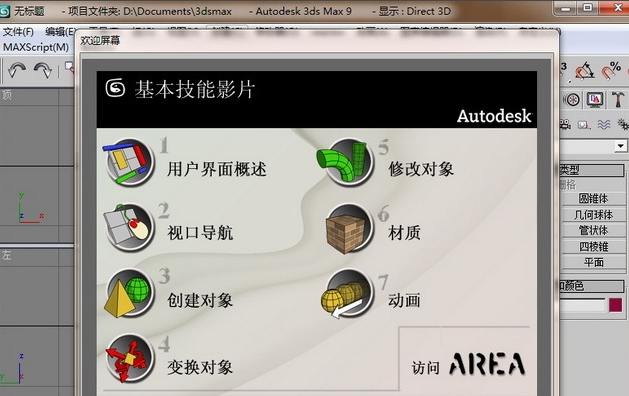Expand the geometry category dropdown arrow

tap(621, 146)
